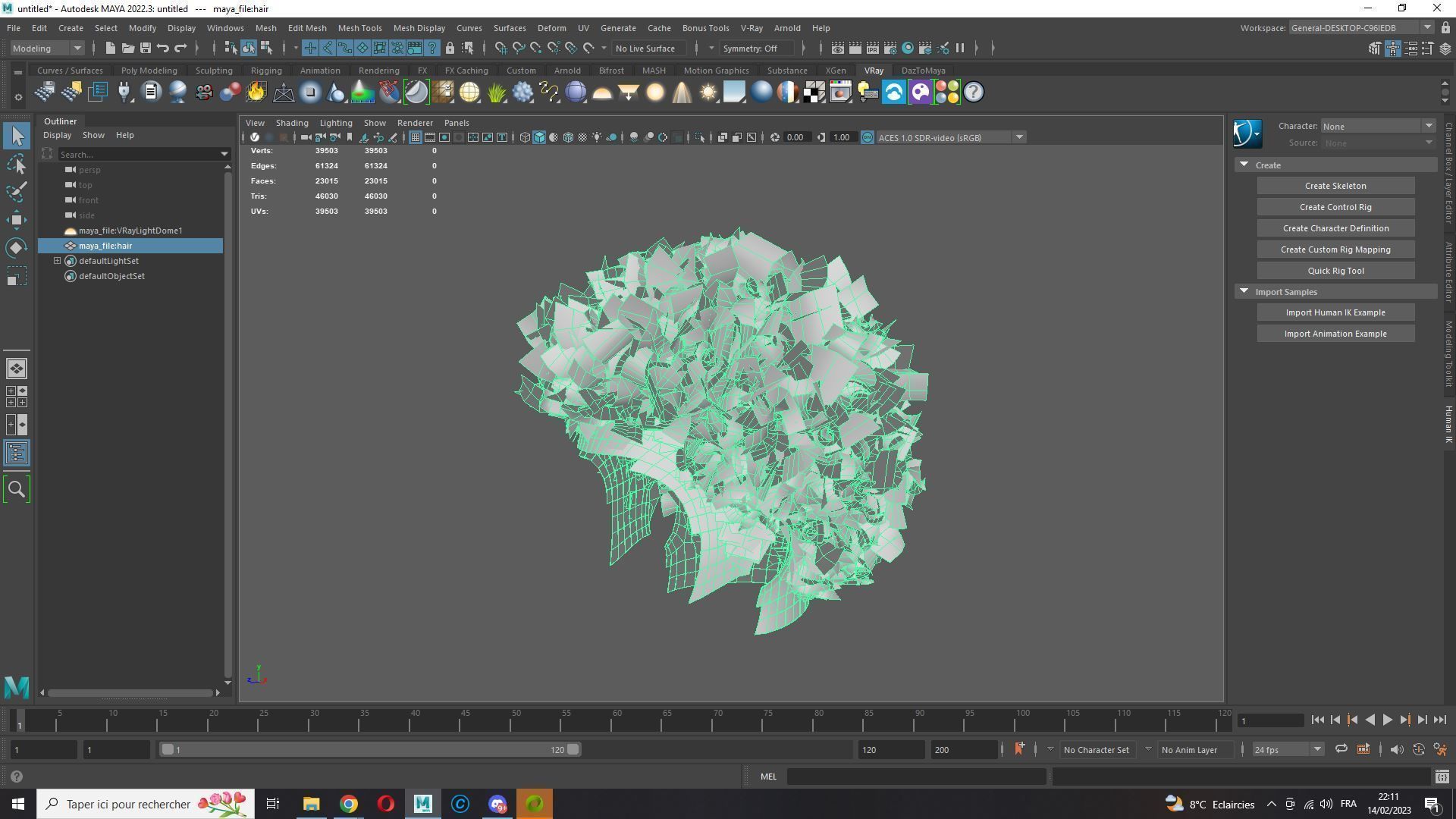Open the Outliner toggle icon in sidebar
Viewport: 1456px width, 819px height.
(x=16, y=453)
